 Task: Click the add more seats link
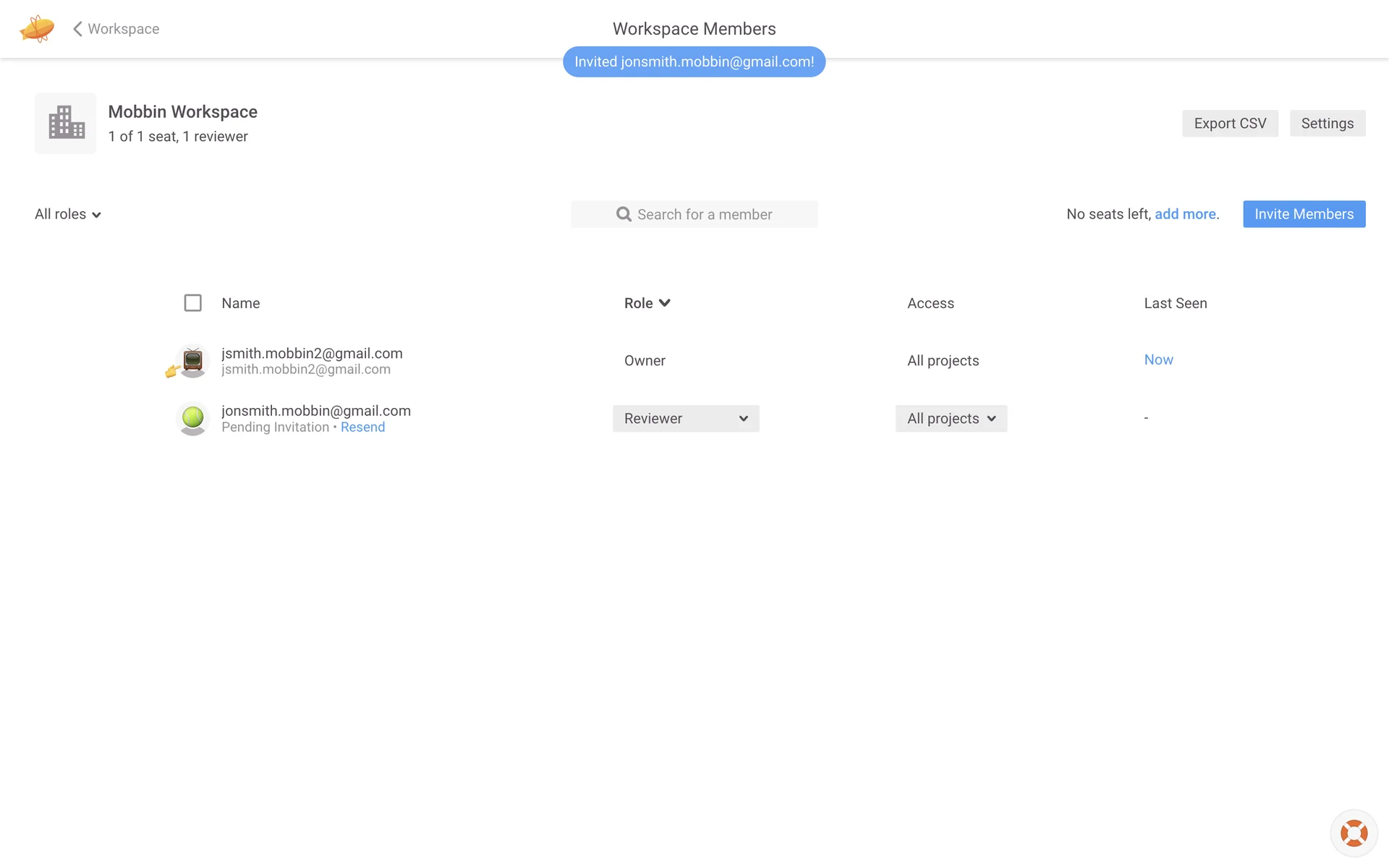pos(1185,214)
